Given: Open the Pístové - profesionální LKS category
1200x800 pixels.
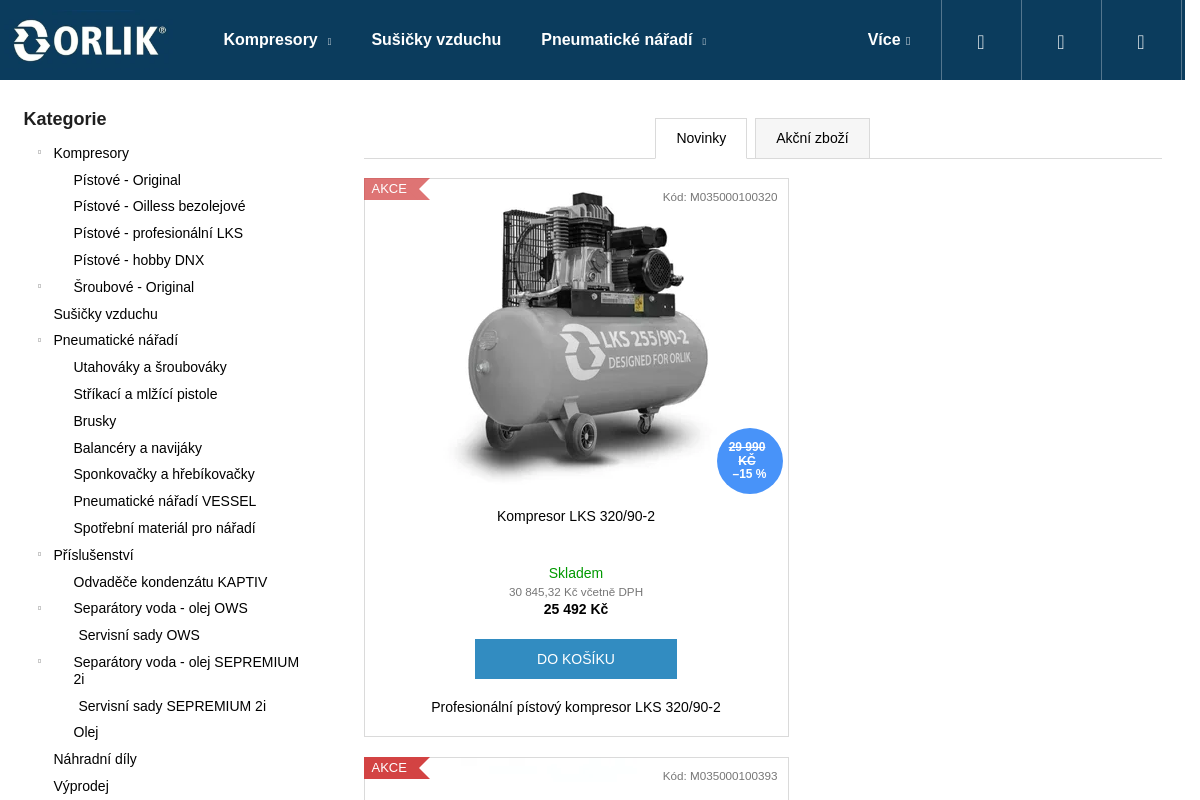Looking at the screenshot, I should point(158,233).
